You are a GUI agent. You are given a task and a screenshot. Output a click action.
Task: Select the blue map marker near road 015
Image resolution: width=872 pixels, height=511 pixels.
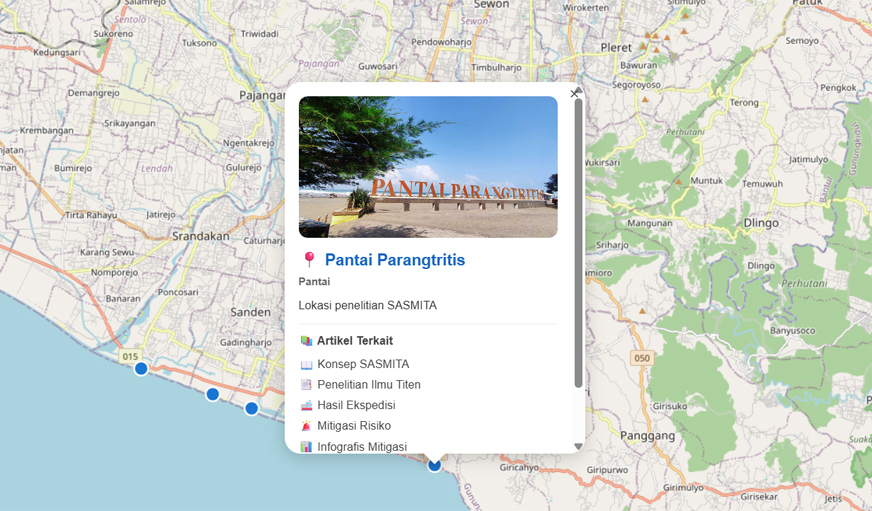pyautogui.click(x=141, y=368)
